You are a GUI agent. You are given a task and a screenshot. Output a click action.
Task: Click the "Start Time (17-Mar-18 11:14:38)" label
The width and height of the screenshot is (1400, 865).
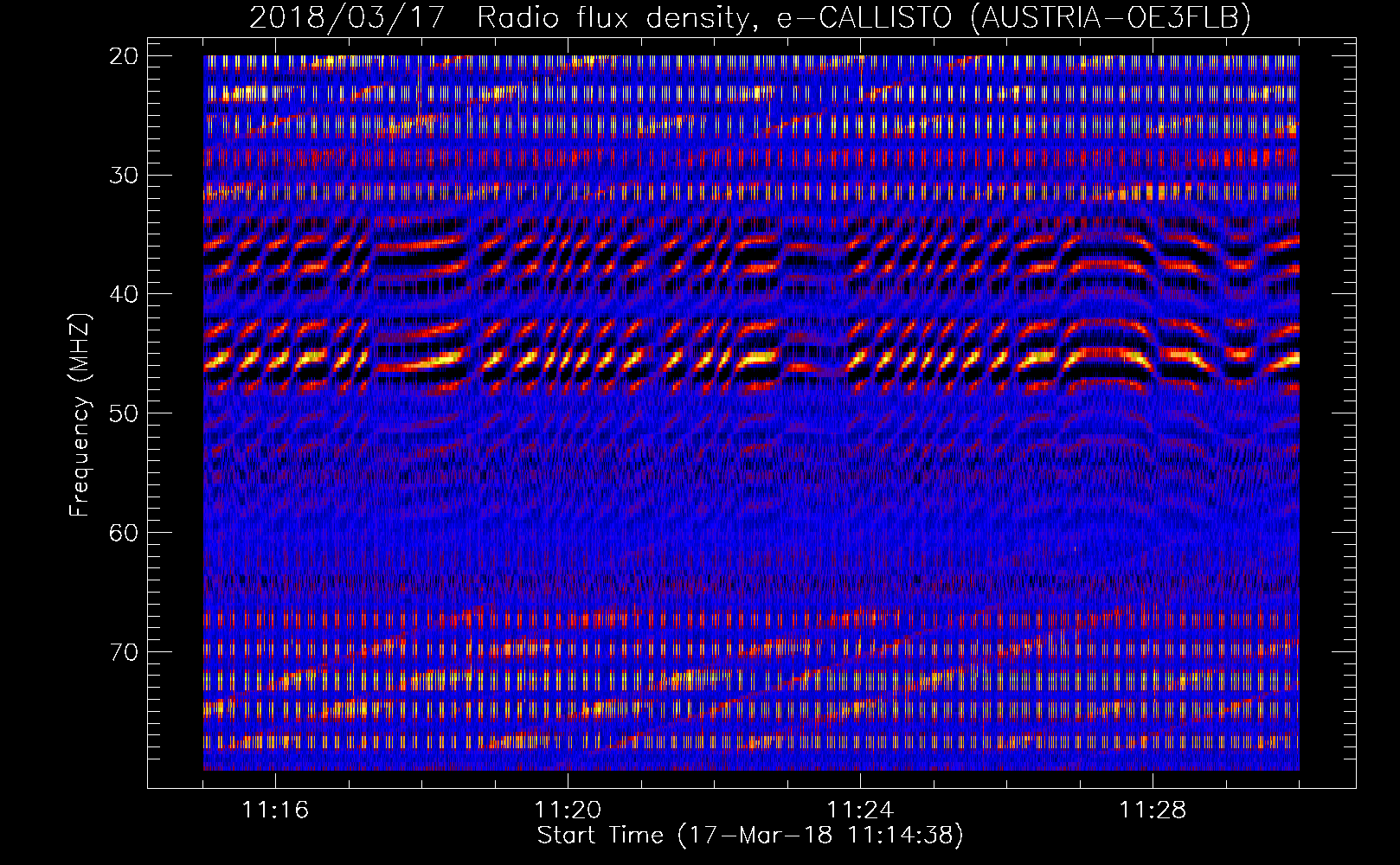750,836
